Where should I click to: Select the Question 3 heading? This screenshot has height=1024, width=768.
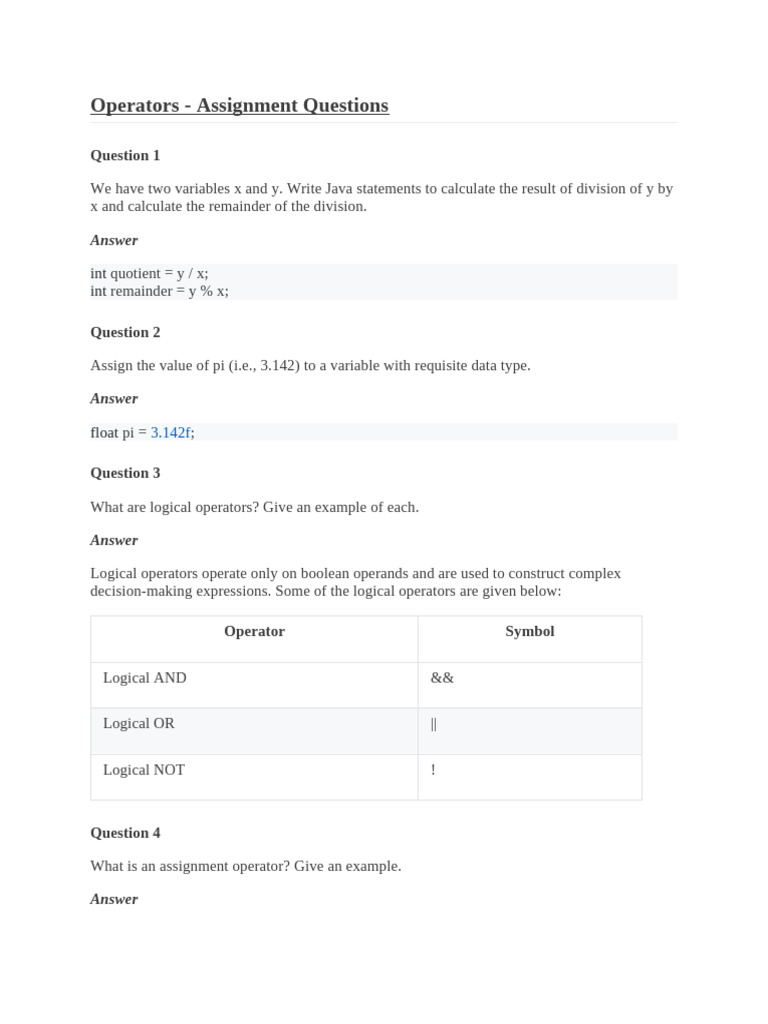125,473
